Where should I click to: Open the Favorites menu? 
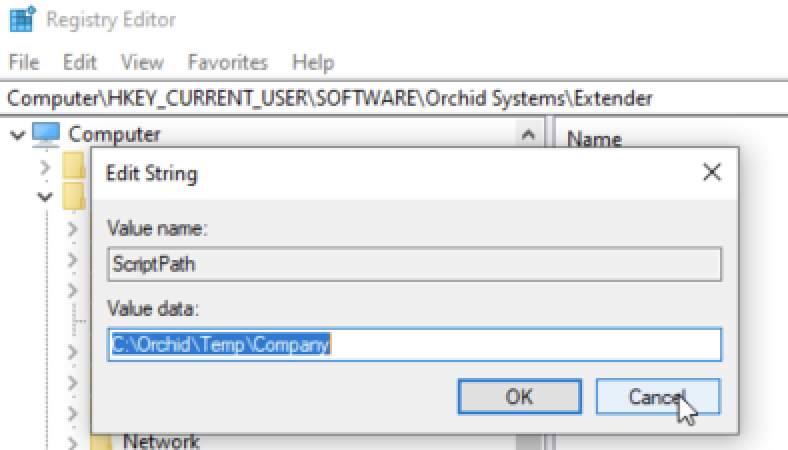tap(228, 62)
